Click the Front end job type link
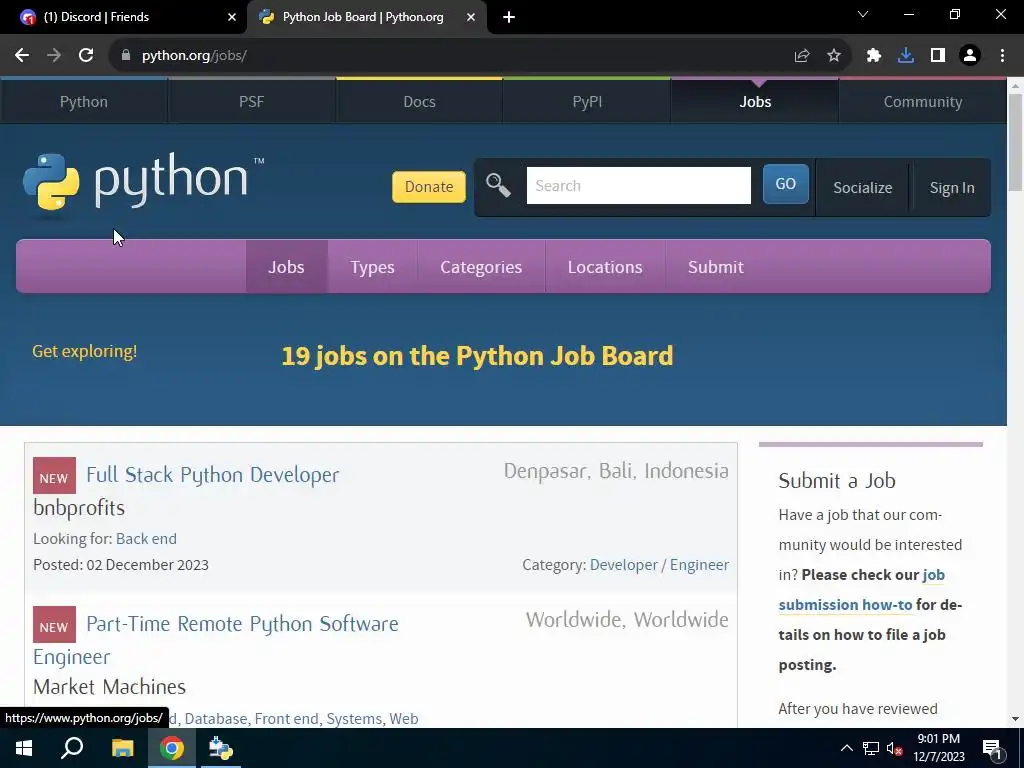 click(x=285, y=719)
